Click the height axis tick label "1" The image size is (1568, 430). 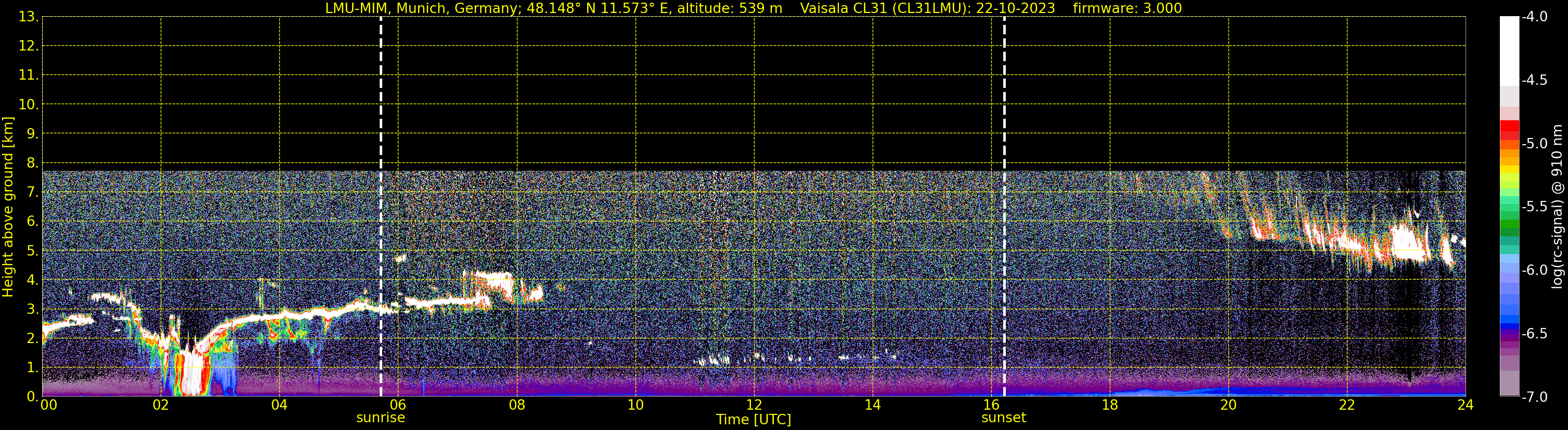[33, 367]
